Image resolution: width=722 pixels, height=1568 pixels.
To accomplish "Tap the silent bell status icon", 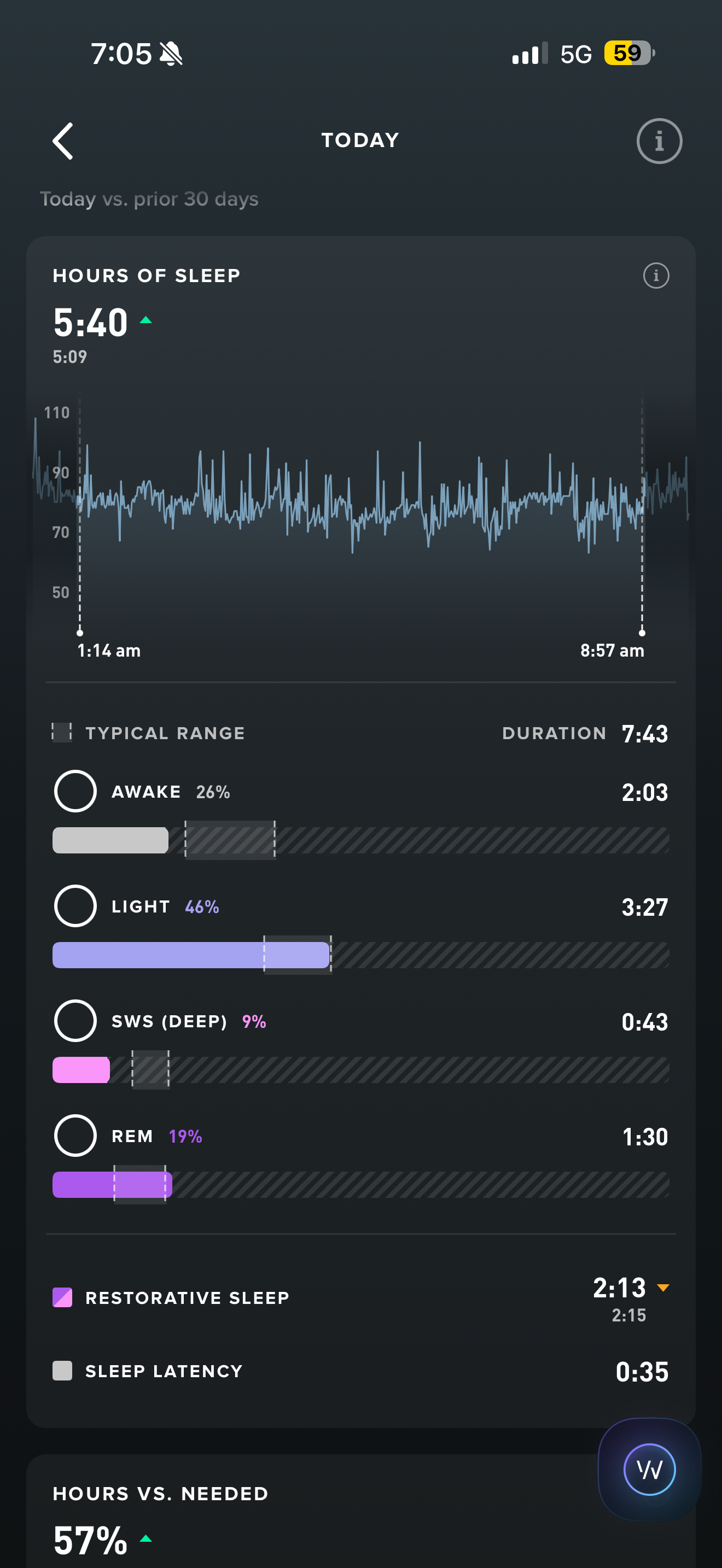I will click(171, 54).
